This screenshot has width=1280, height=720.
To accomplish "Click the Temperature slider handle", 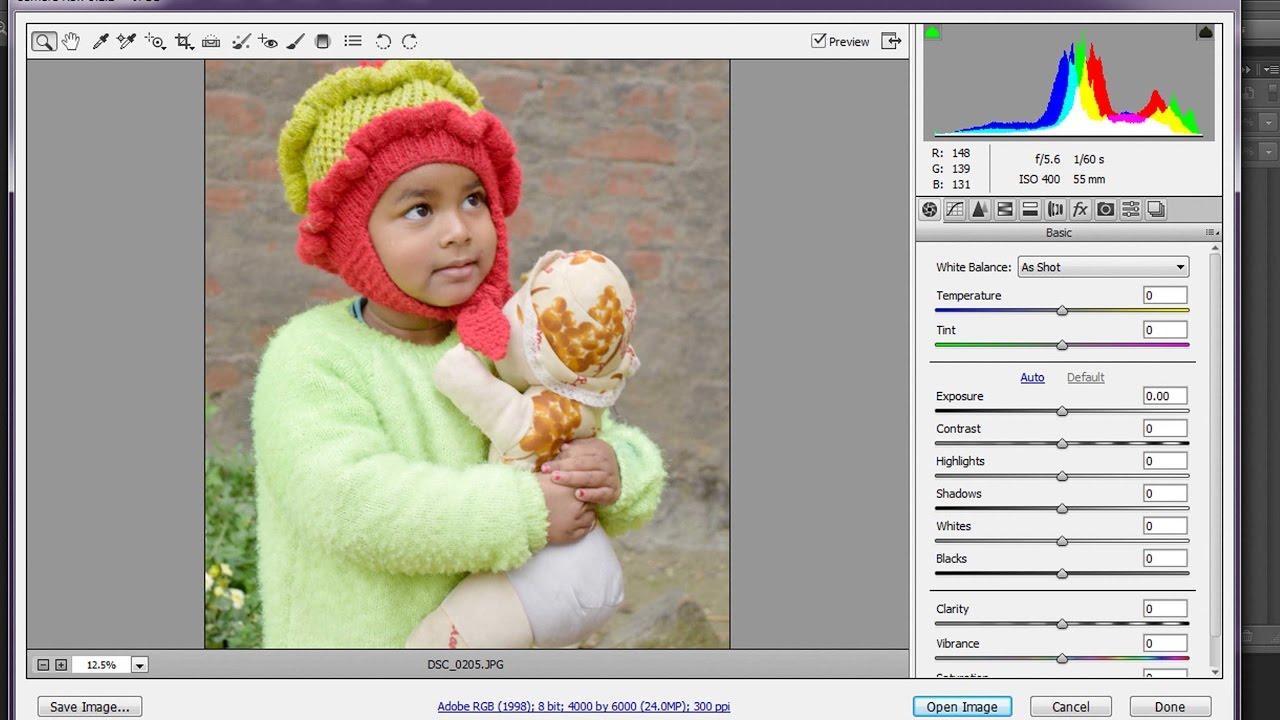I will click(1062, 311).
